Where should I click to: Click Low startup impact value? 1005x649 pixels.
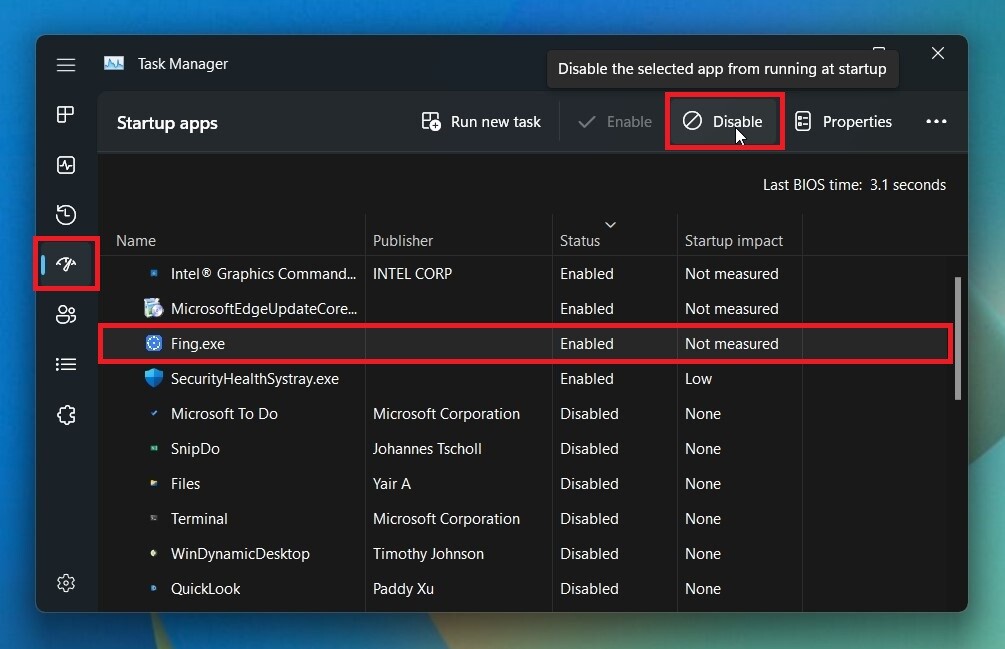698,379
